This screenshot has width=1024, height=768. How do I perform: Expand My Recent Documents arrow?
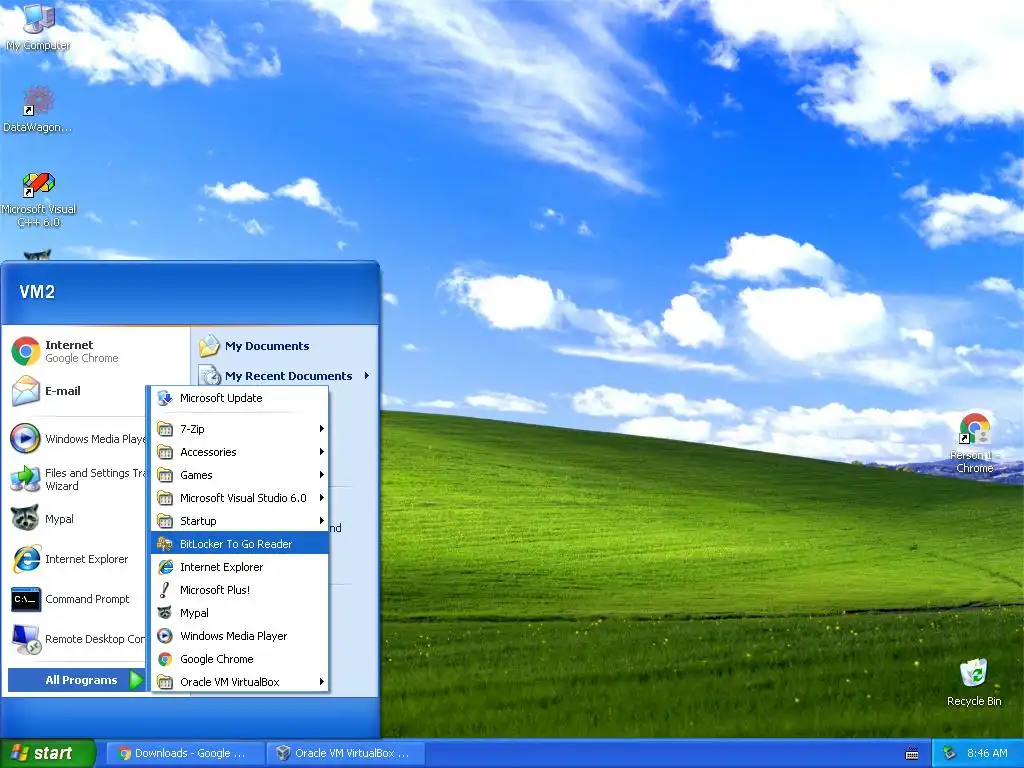point(366,376)
